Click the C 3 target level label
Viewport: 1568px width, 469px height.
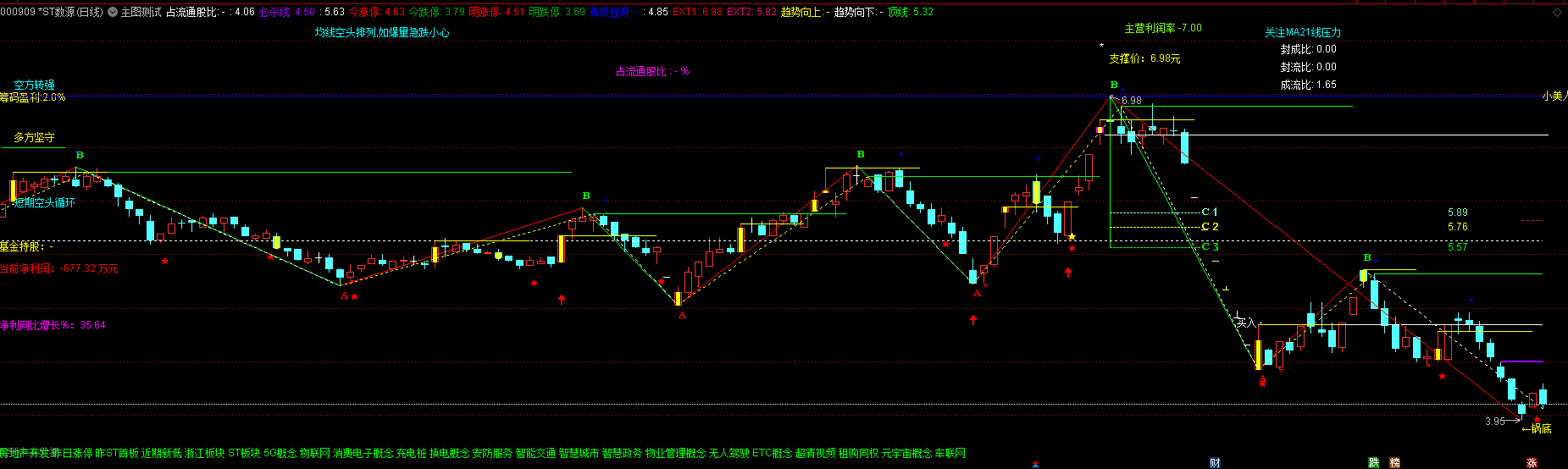click(1210, 246)
